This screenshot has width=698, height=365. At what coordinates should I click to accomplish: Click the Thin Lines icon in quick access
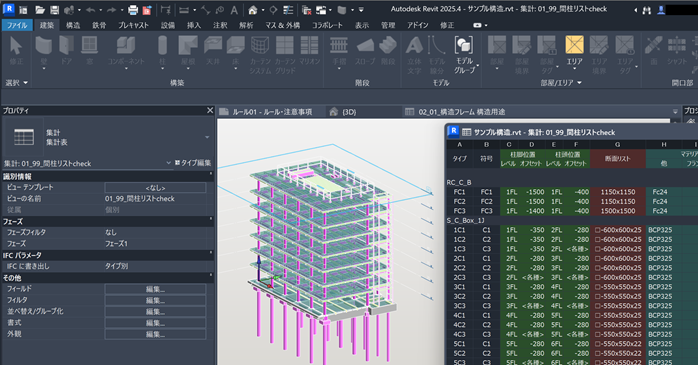288,10
